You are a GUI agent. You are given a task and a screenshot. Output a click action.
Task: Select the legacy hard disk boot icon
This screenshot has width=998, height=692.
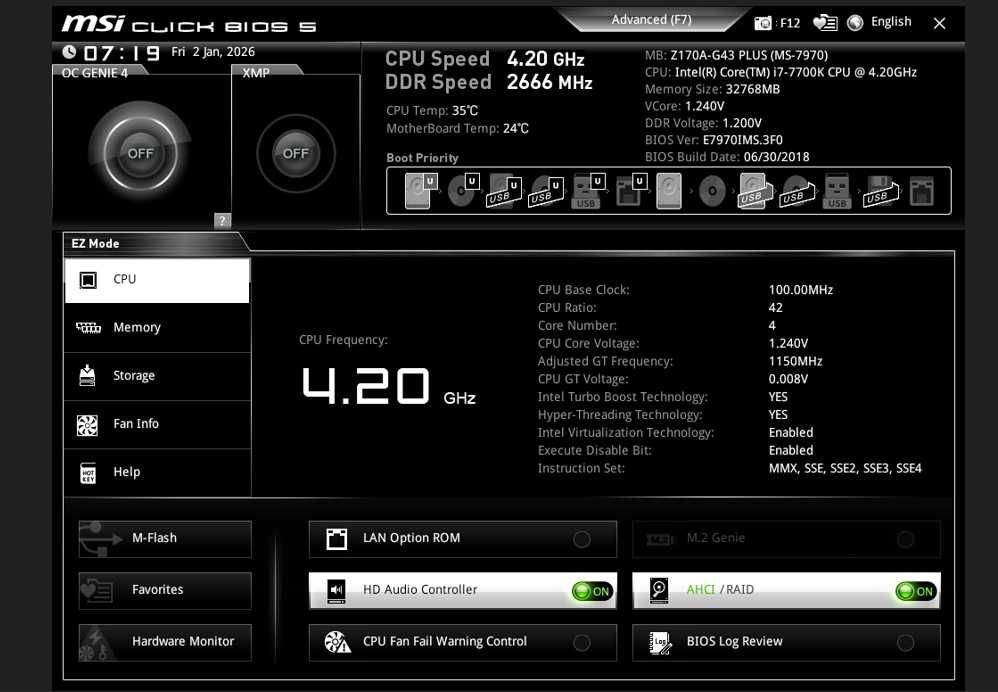[x=669, y=191]
